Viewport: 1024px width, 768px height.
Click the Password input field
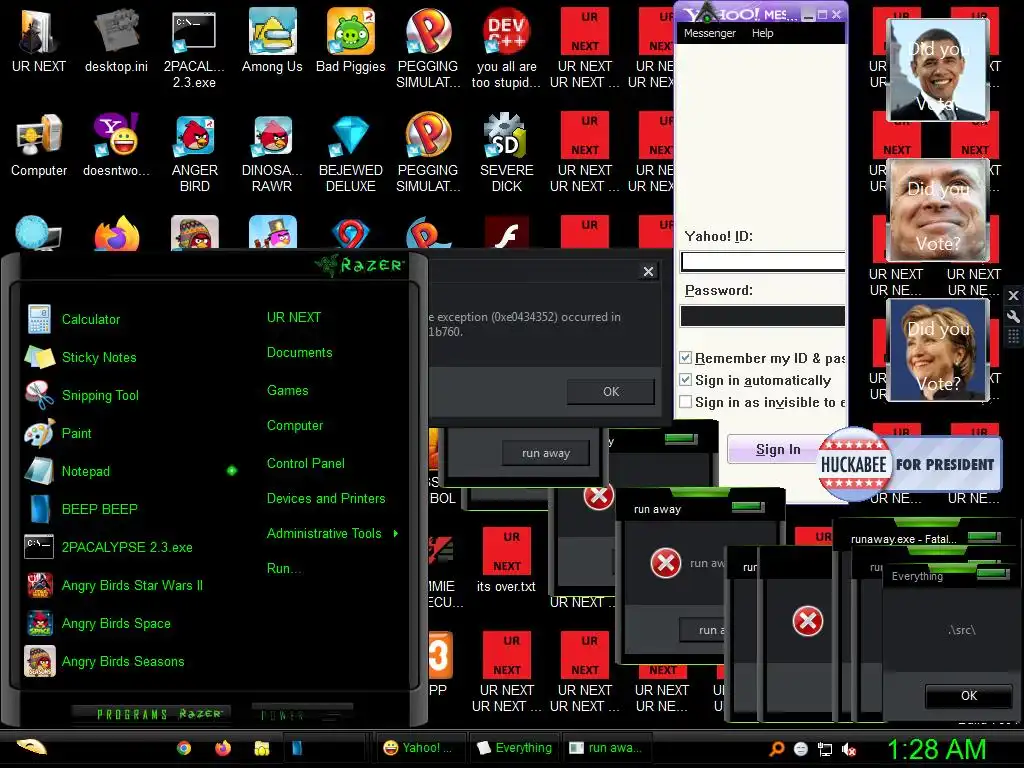click(763, 316)
